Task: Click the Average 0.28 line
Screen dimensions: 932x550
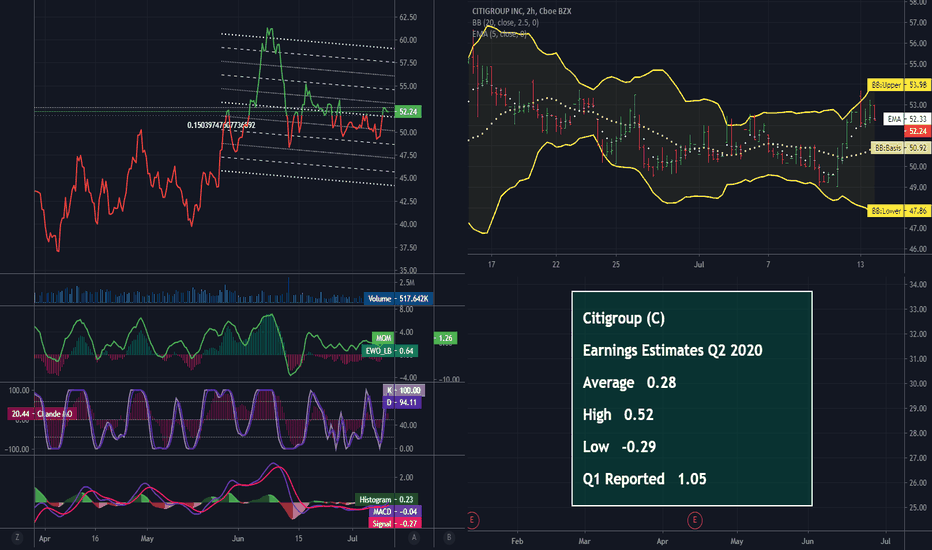Action: pos(629,382)
